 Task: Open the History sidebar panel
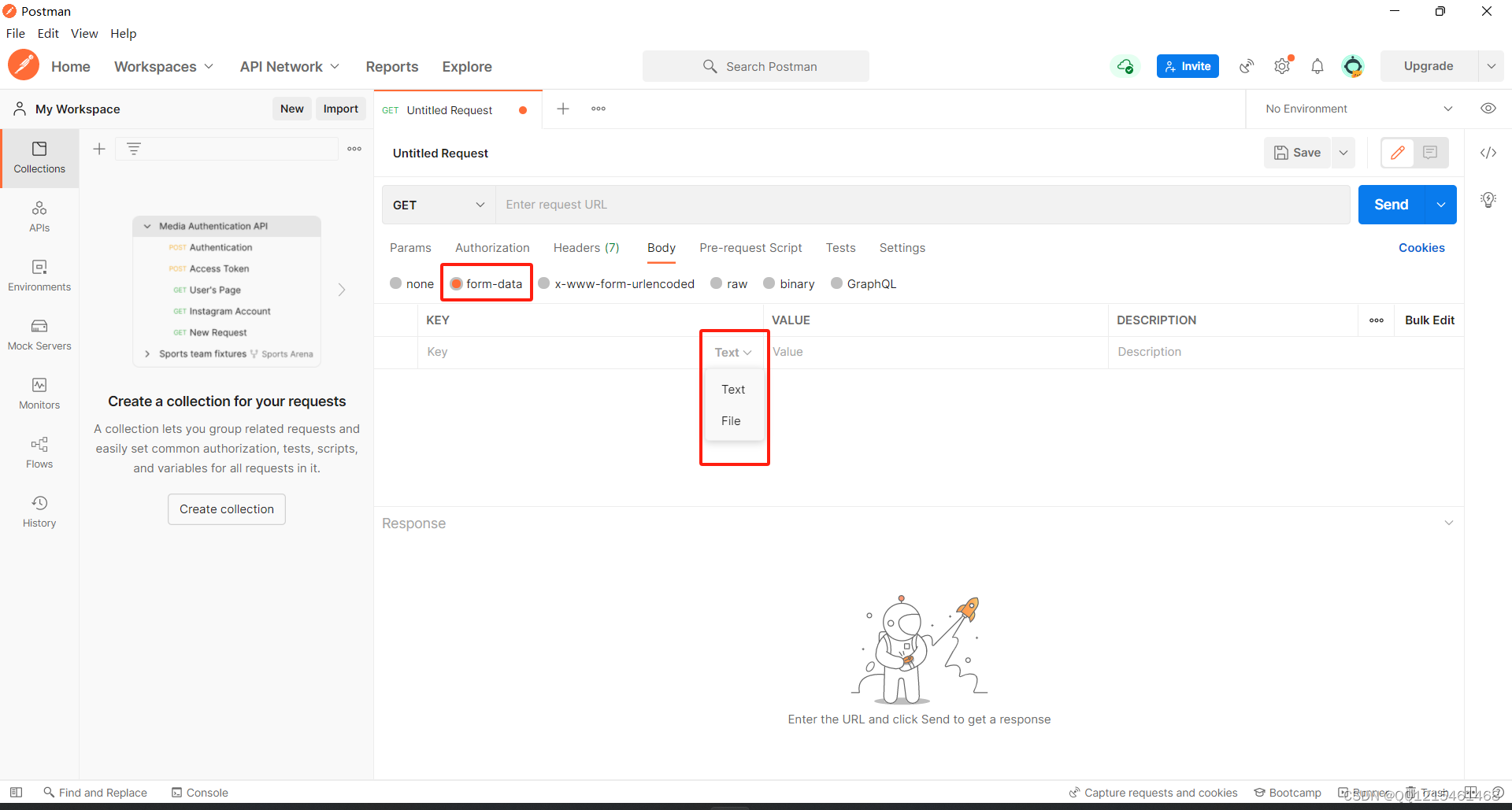point(39,512)
